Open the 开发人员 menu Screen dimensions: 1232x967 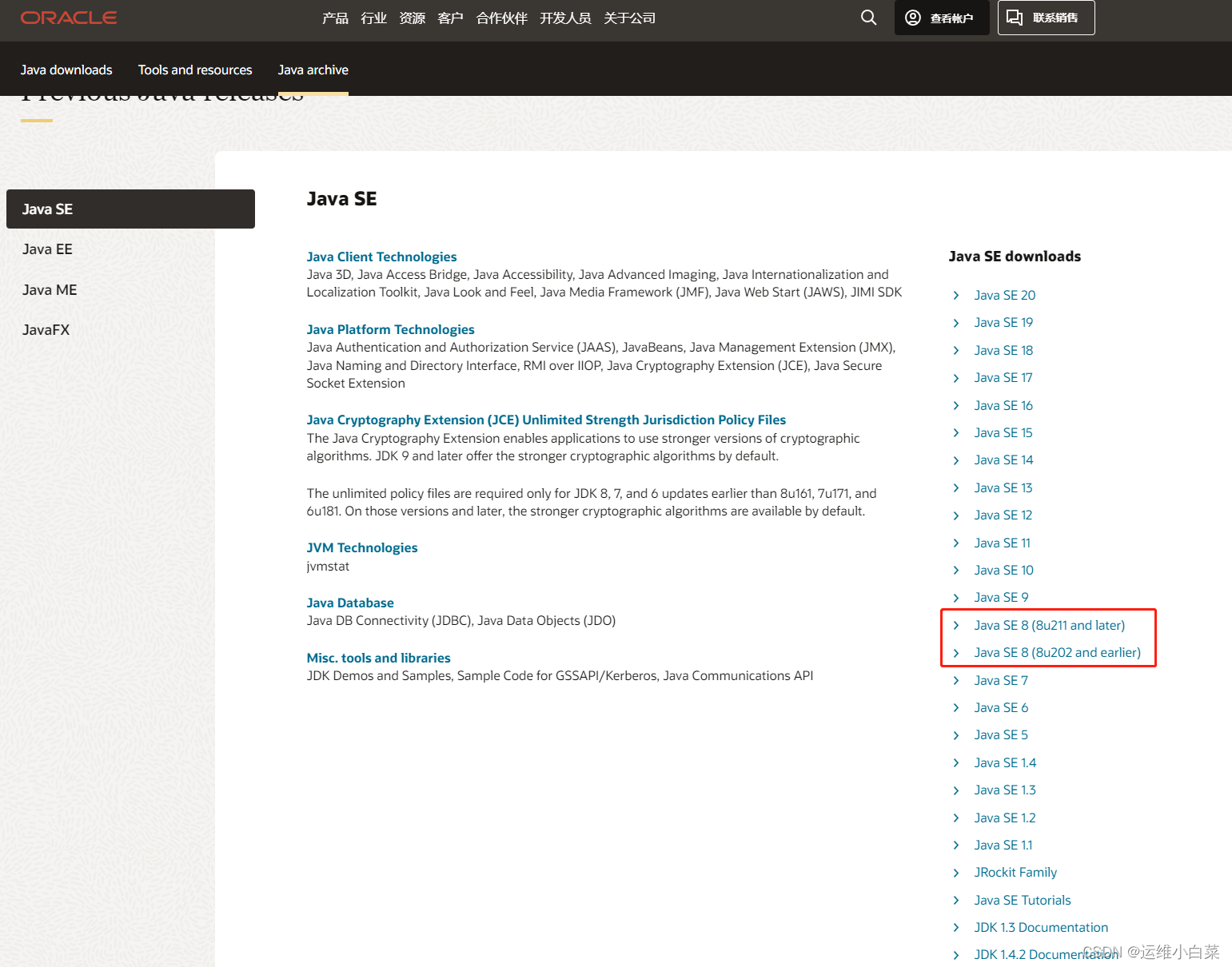coord(565,18)
